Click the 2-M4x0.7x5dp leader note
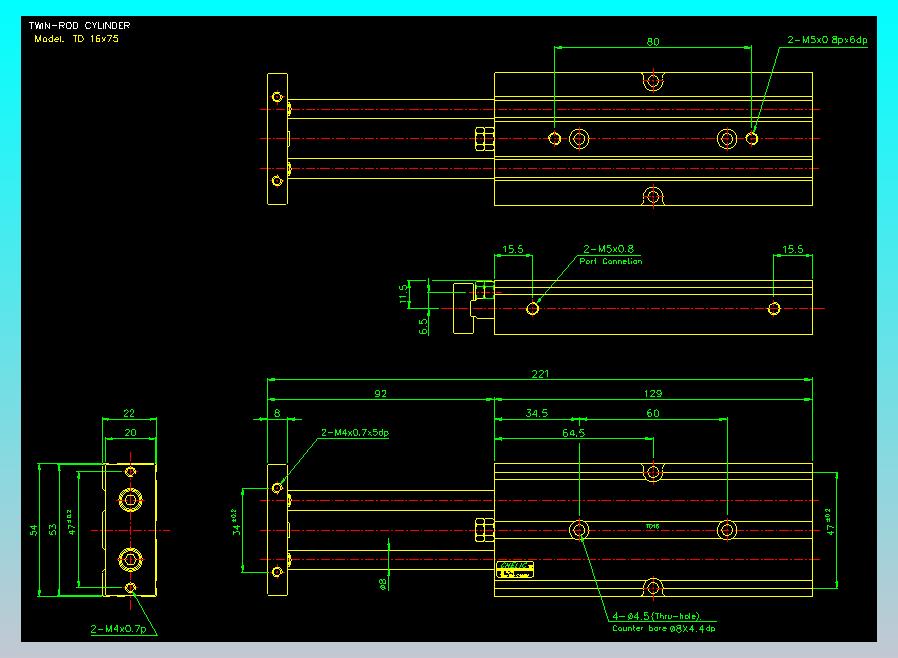Image resolution: width=898 pixels, height=658 pixels. click(x=354, y=433)
